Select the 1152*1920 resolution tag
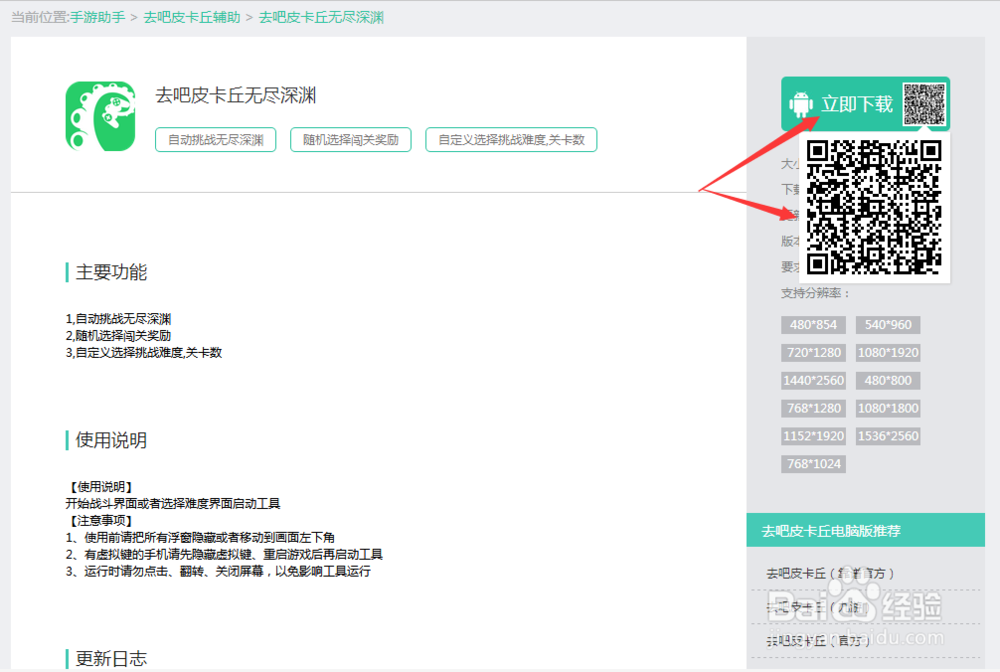The width and height of the screenshot is (1000, 672). 813,436
